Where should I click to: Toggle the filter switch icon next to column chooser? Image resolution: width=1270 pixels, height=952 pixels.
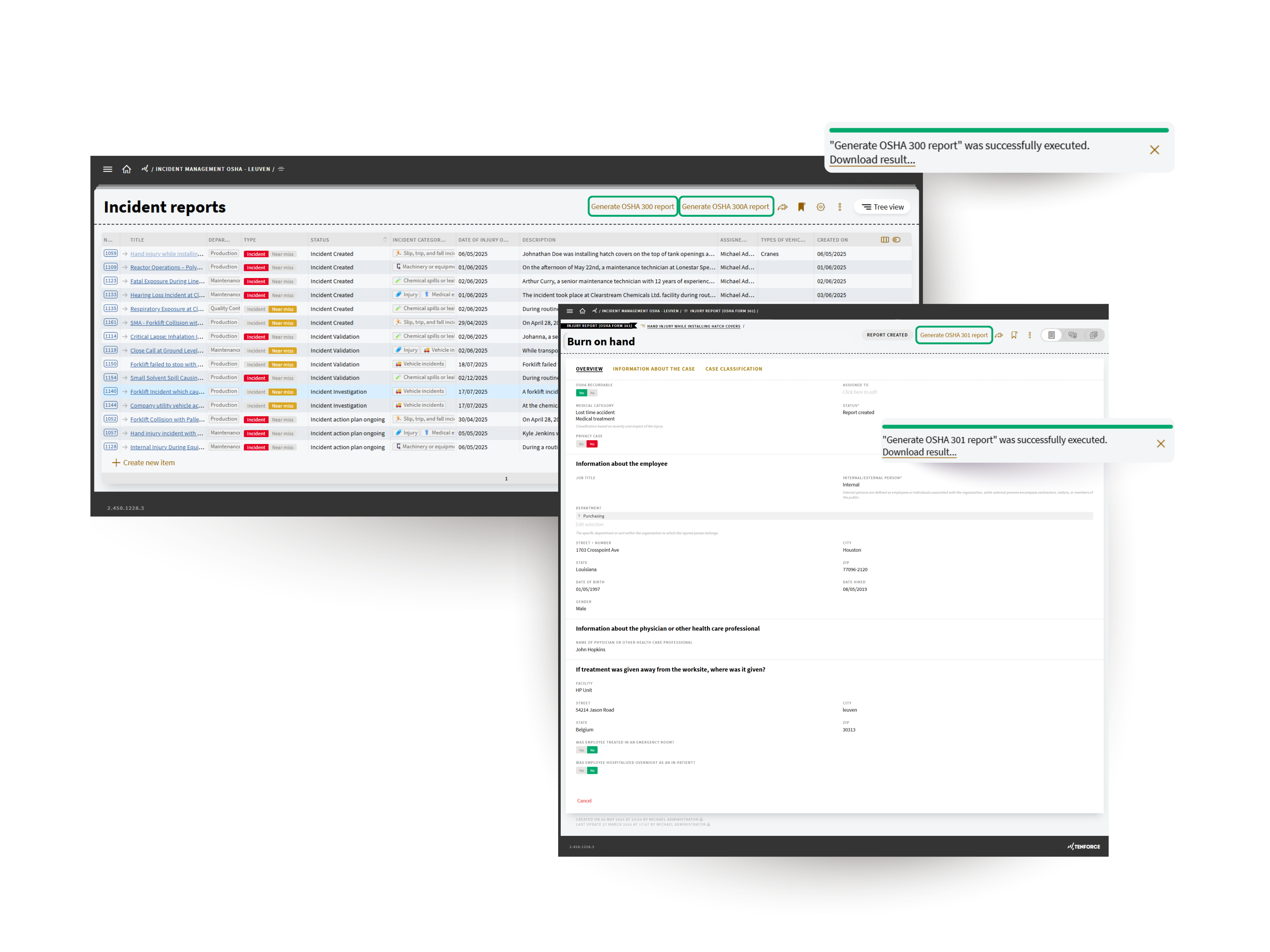coord(897,240)
